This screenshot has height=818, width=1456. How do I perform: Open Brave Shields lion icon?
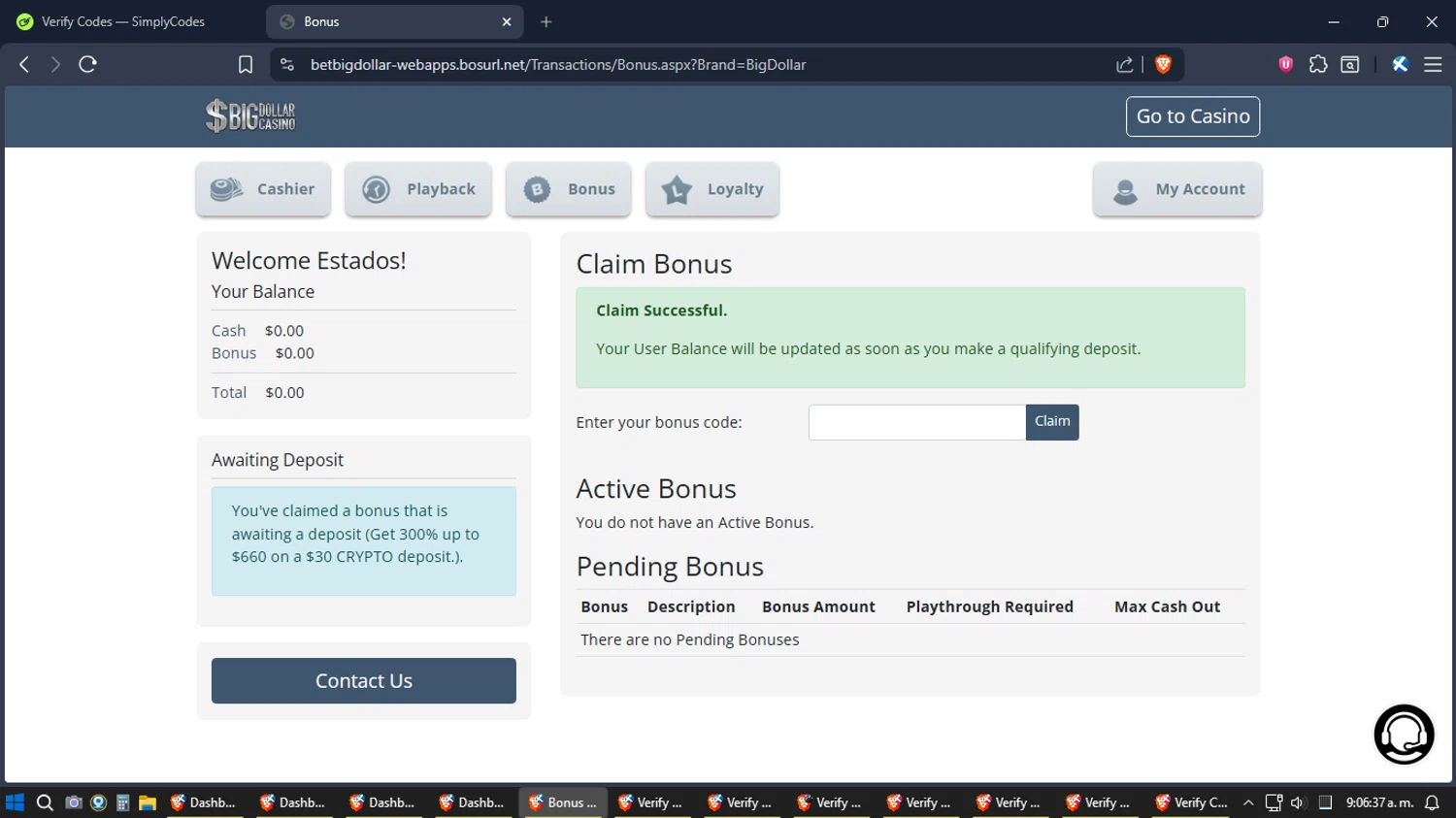[x=1163, y=64]
